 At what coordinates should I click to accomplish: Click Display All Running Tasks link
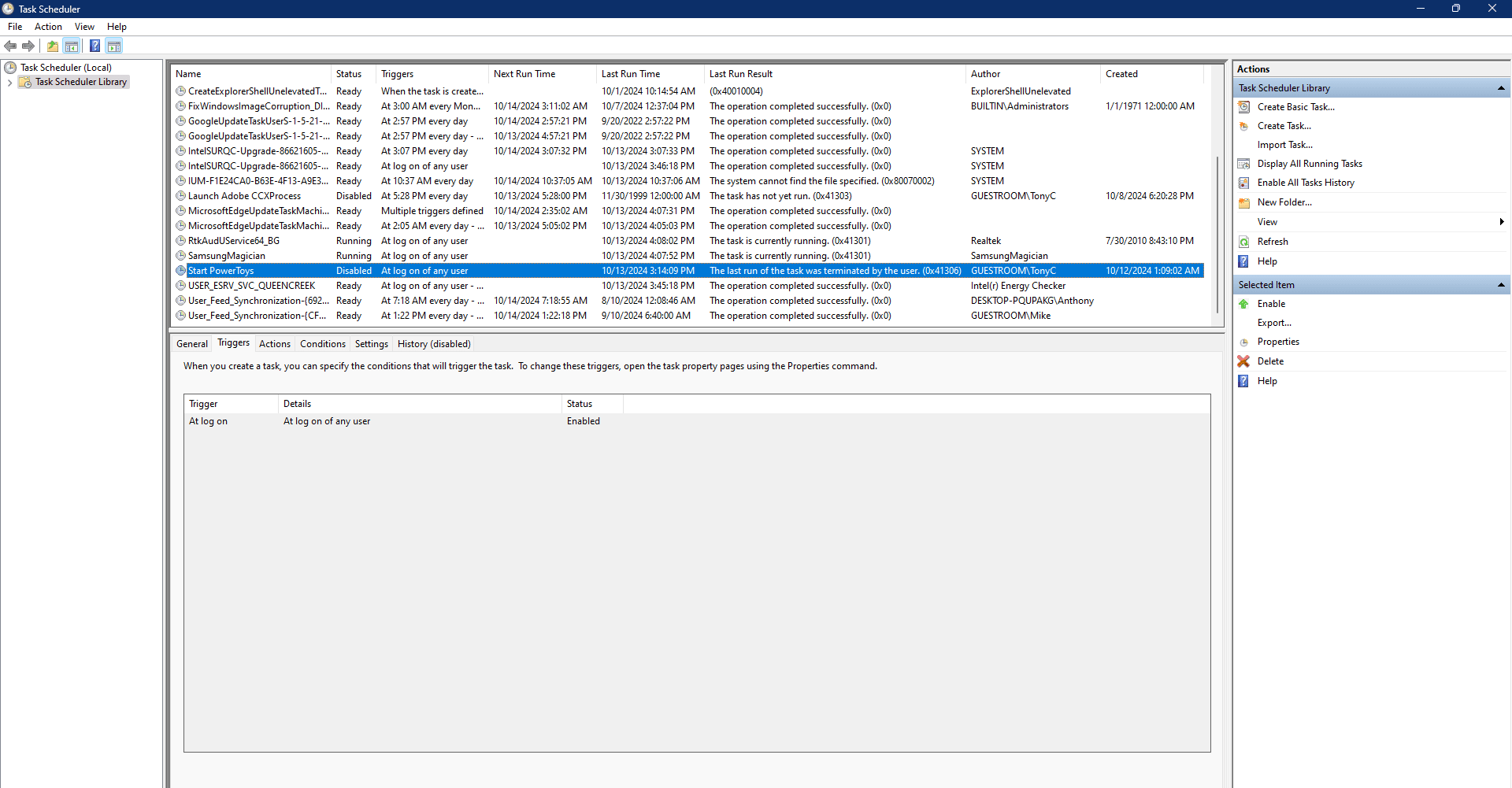tap(1310, 164)
